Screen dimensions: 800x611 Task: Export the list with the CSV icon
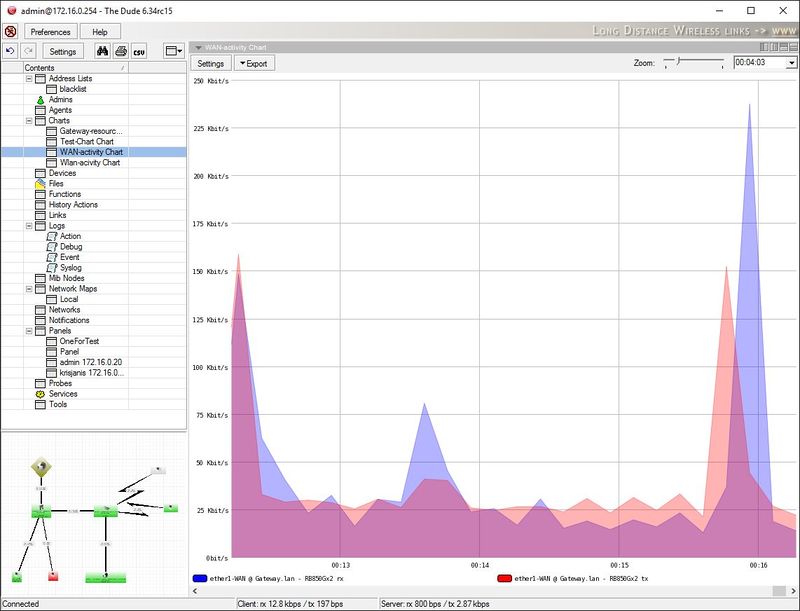[x=139, y=51]
